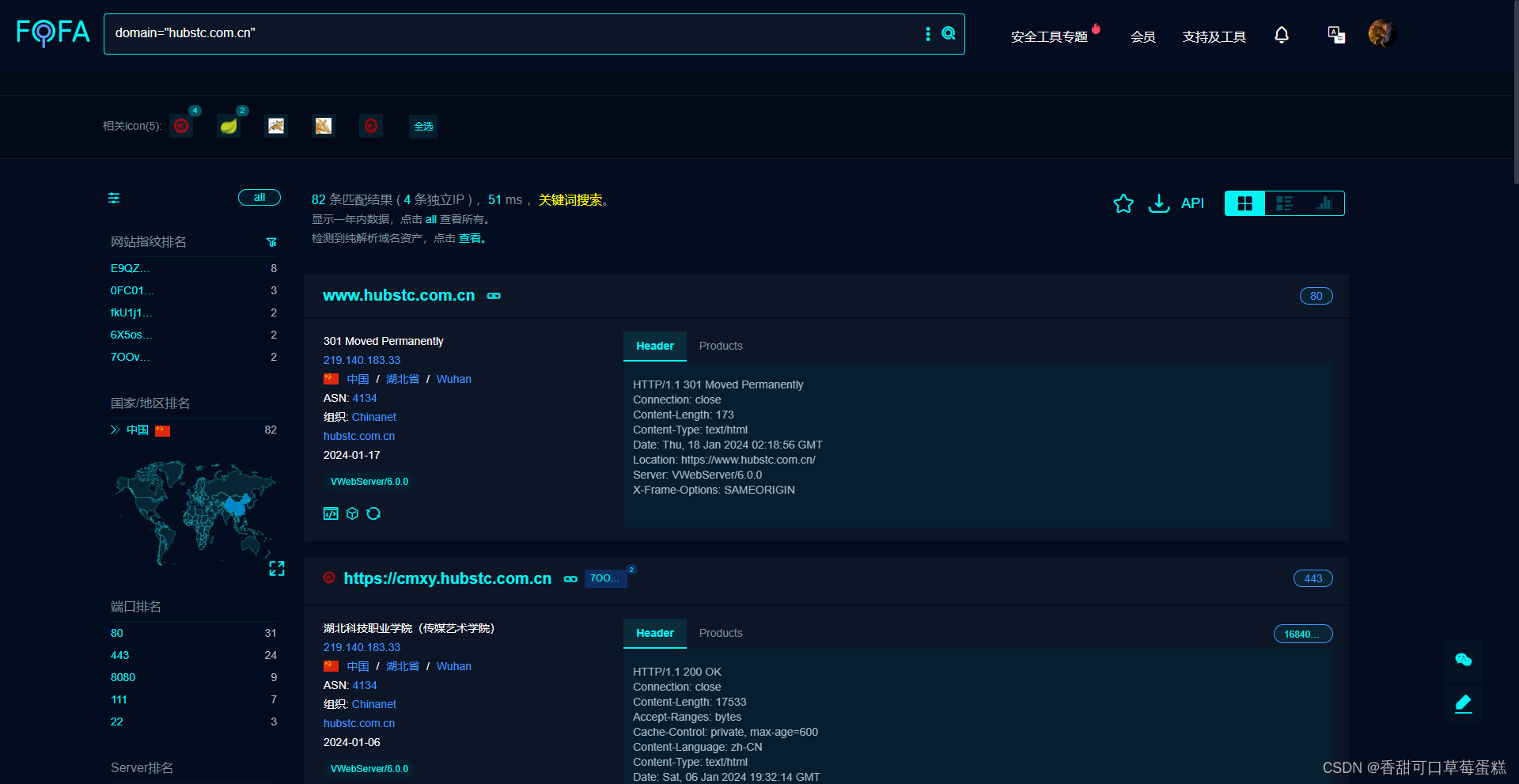
Task: Open 支持及工具 menu
Action: 1214,36
